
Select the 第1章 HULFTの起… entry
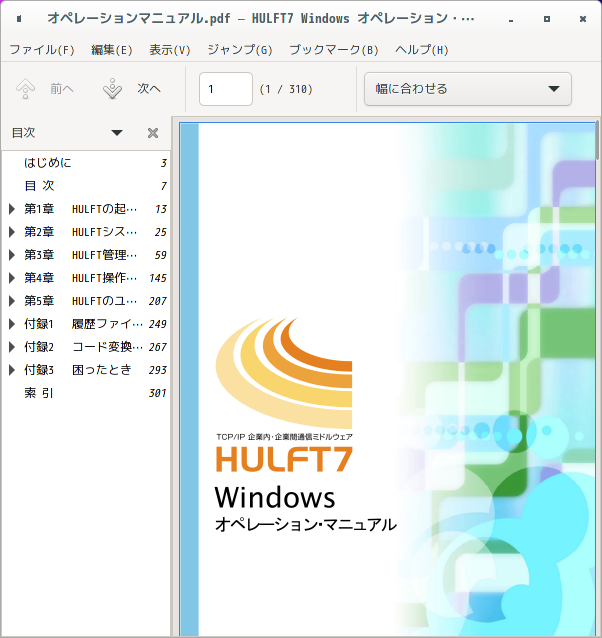point(86,209)
